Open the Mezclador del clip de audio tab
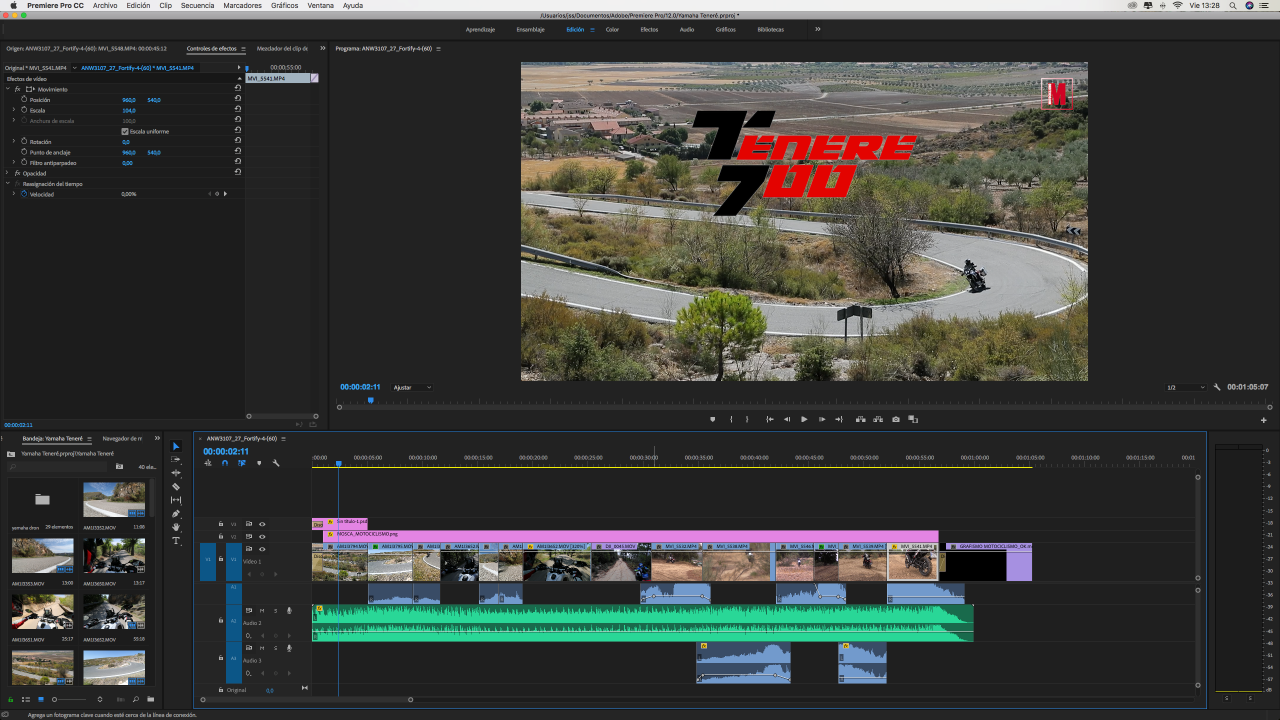This screenshot has width=1280, height=720. point(283,48)
